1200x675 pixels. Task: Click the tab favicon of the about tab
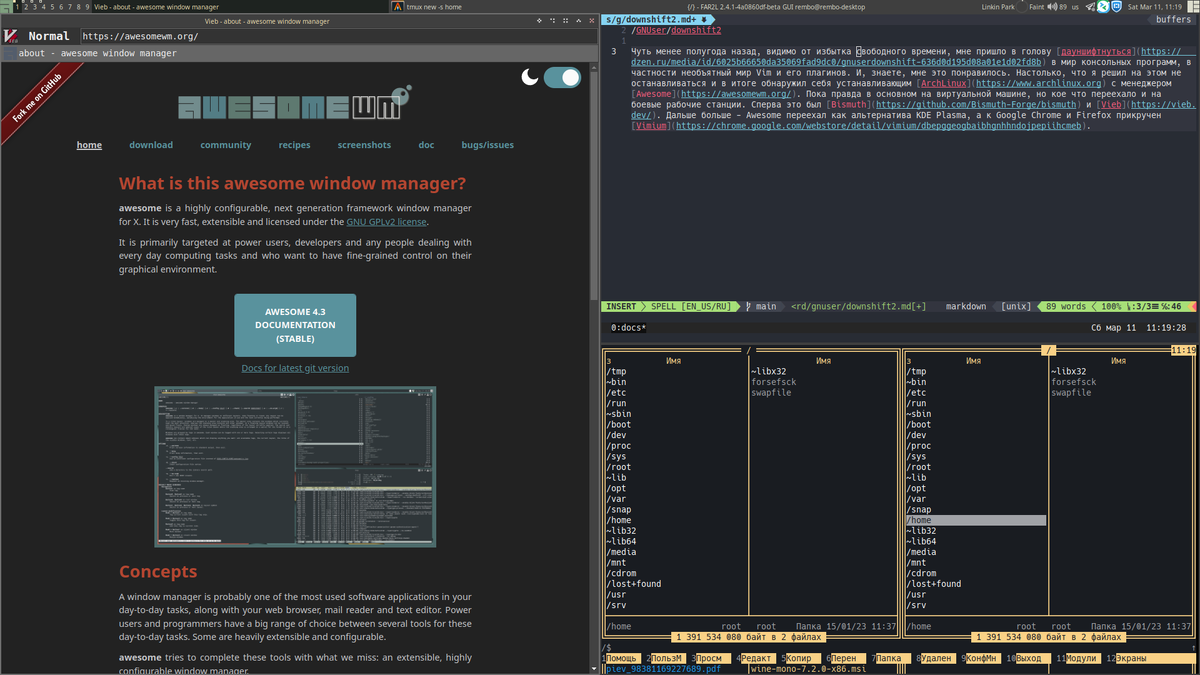pyautogui.click(x=9, y=53)
